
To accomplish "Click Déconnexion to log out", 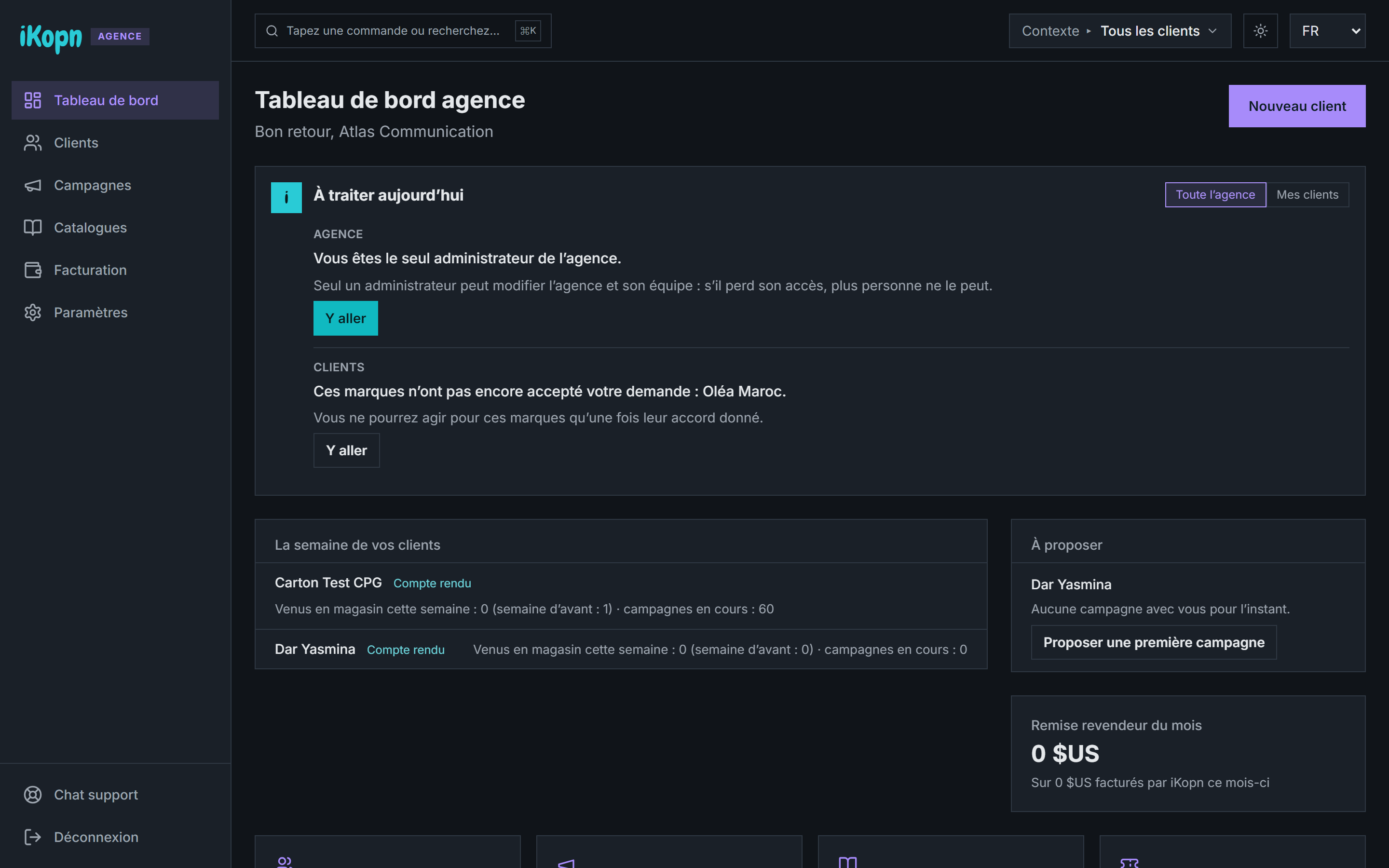I will (x=115, y=838).
